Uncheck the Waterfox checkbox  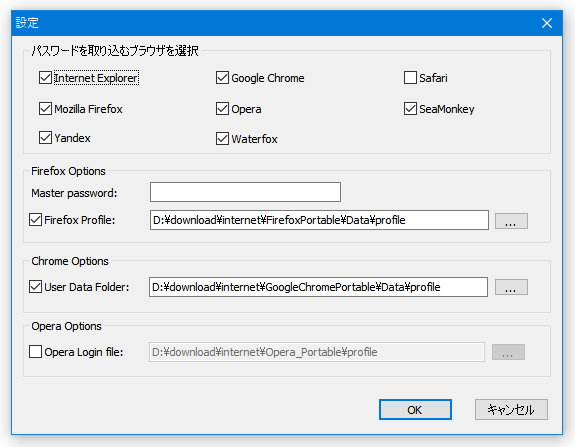[222, 139]
